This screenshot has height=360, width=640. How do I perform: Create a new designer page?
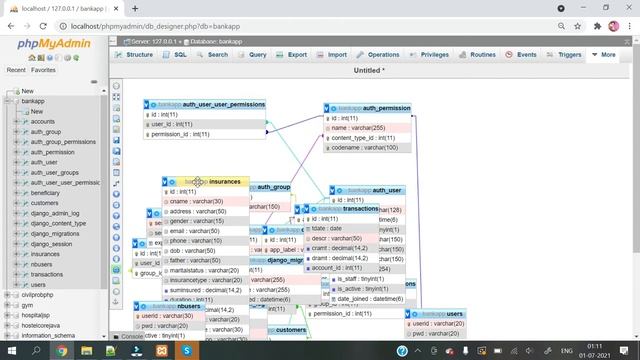click(116, 118)
